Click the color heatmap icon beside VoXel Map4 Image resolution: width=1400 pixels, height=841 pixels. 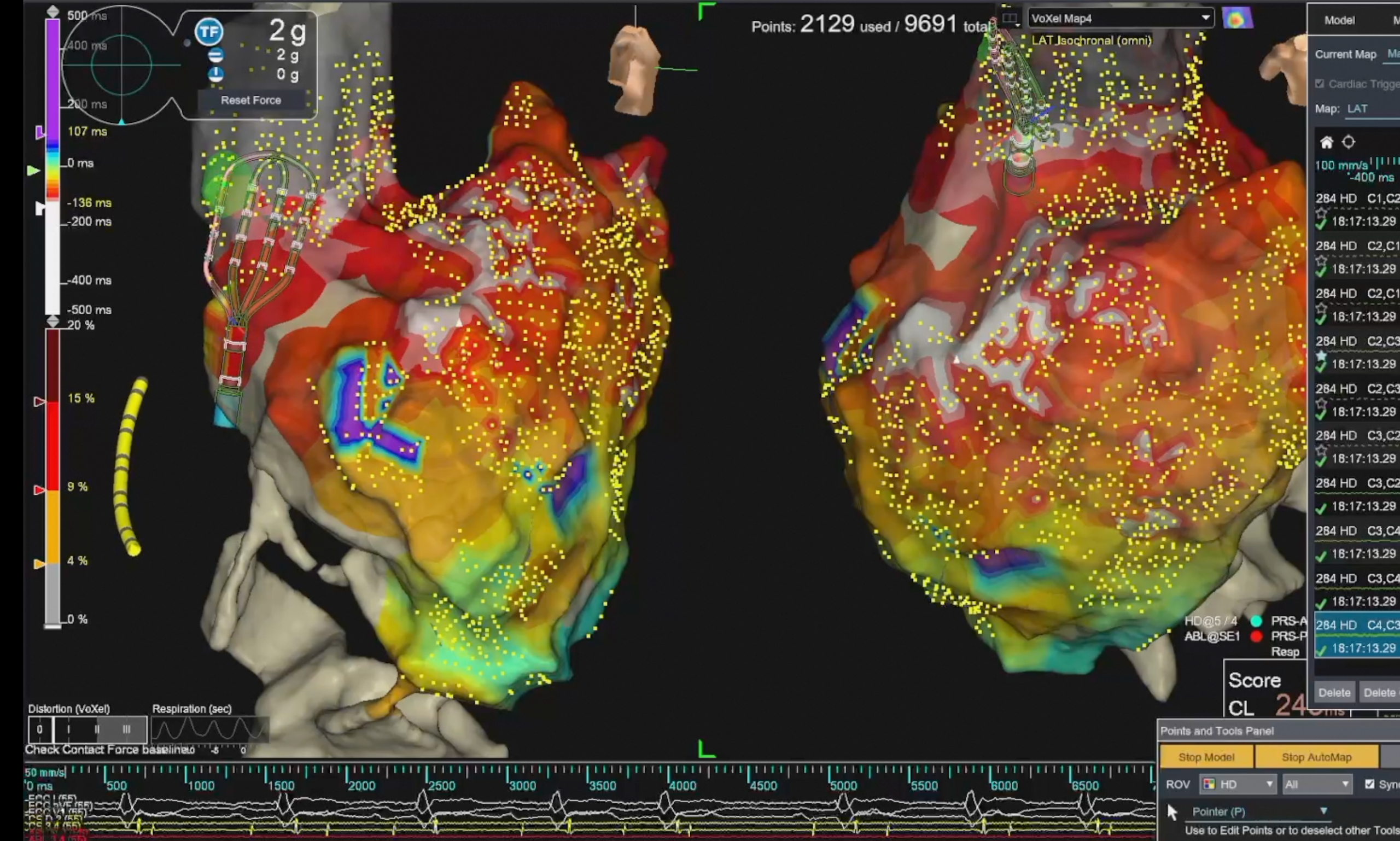pos(1237,19)
